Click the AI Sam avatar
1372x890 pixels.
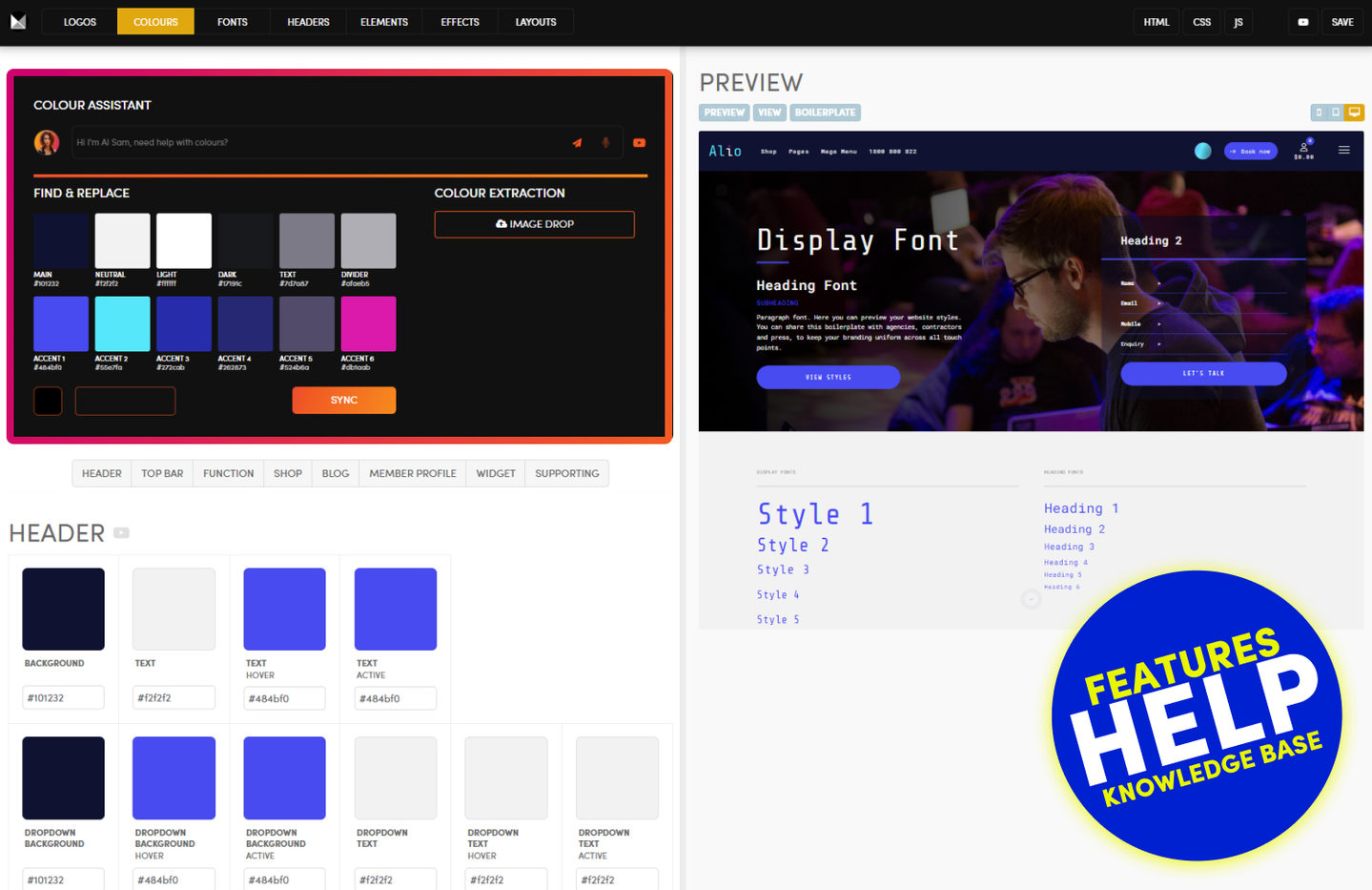47,143
